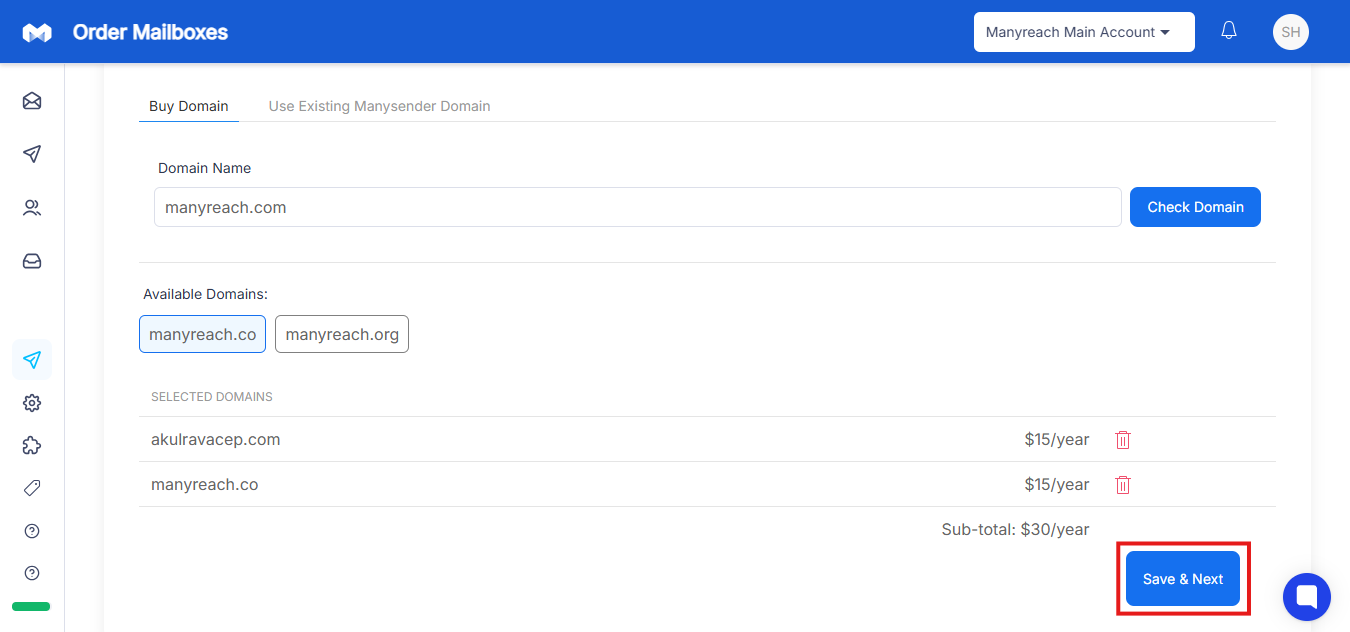Click the Manyreach logo icon
Image resolution: width=1350 pixels, height=632 pixels.
pos(37,33)
